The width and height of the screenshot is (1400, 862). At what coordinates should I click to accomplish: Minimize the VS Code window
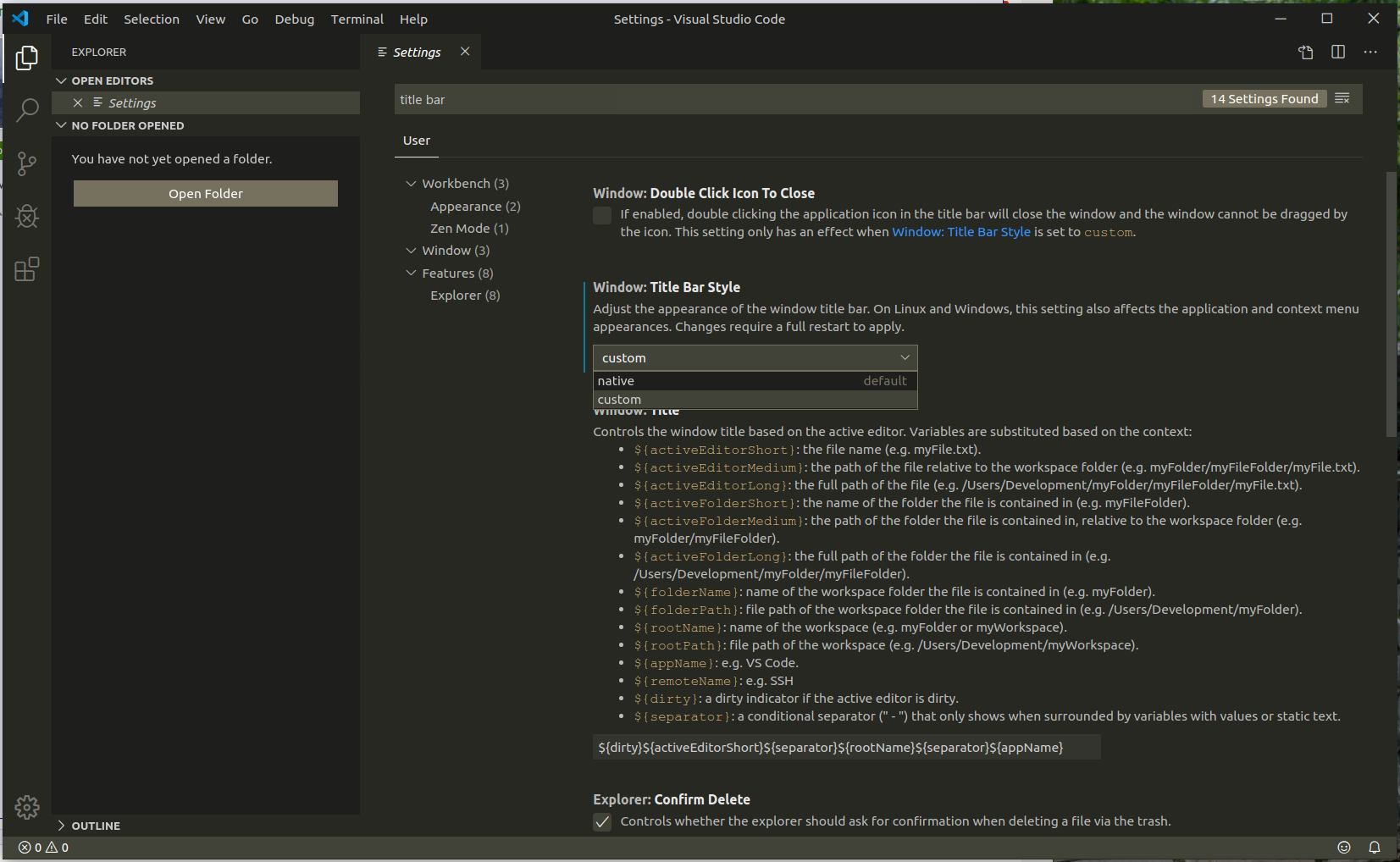coord(1281,19)
